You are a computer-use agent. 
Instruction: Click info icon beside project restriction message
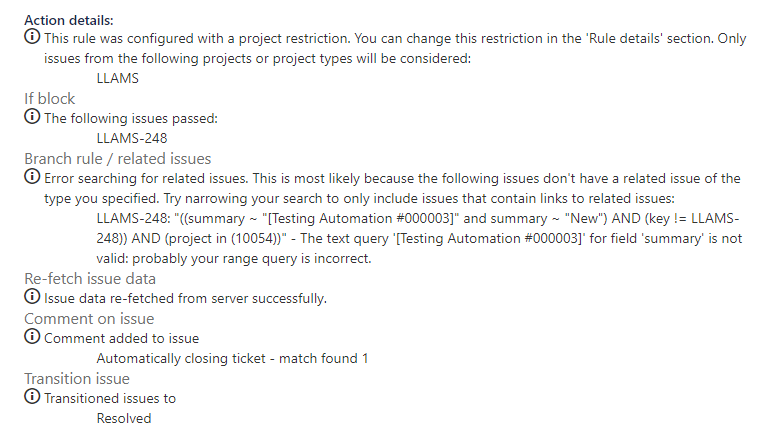click(32, 36)
